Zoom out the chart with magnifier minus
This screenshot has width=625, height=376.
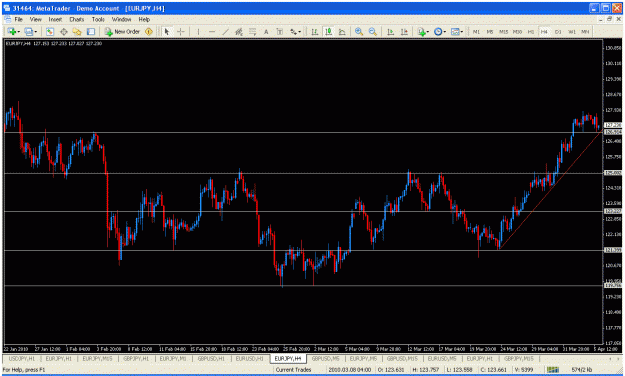373,31
